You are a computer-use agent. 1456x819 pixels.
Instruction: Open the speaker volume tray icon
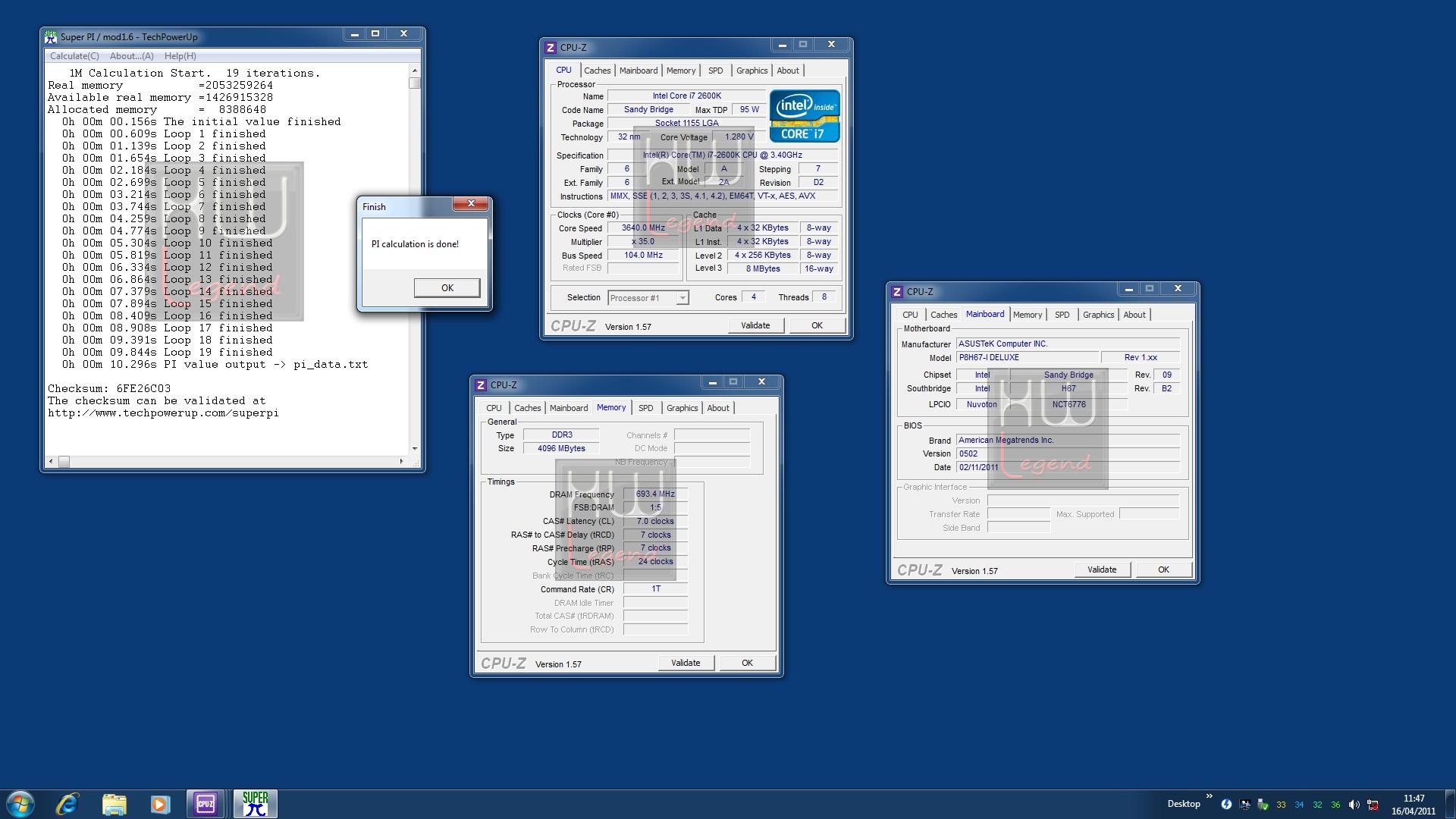tap(1354, 805)
